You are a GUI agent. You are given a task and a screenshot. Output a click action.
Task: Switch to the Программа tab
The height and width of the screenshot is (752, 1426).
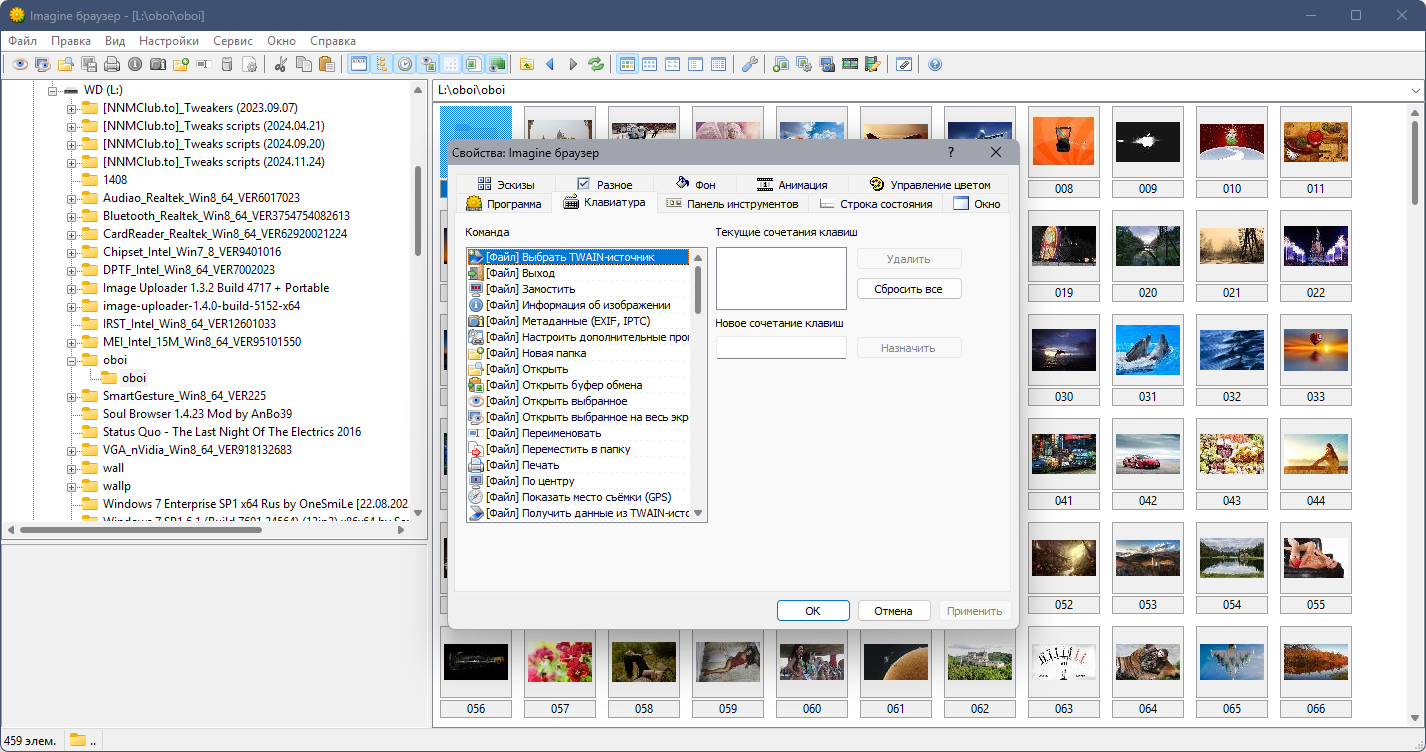(x=504, y=204)
